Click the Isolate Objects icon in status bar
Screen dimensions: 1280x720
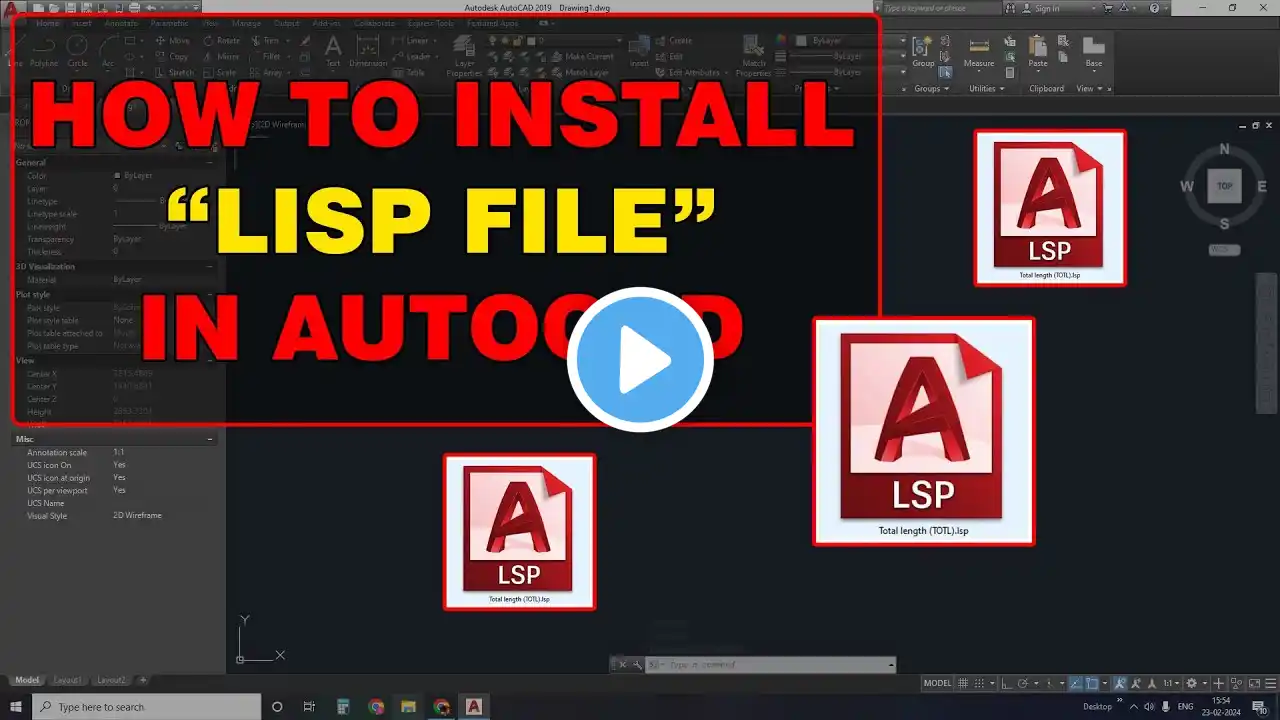[1236, 683]
